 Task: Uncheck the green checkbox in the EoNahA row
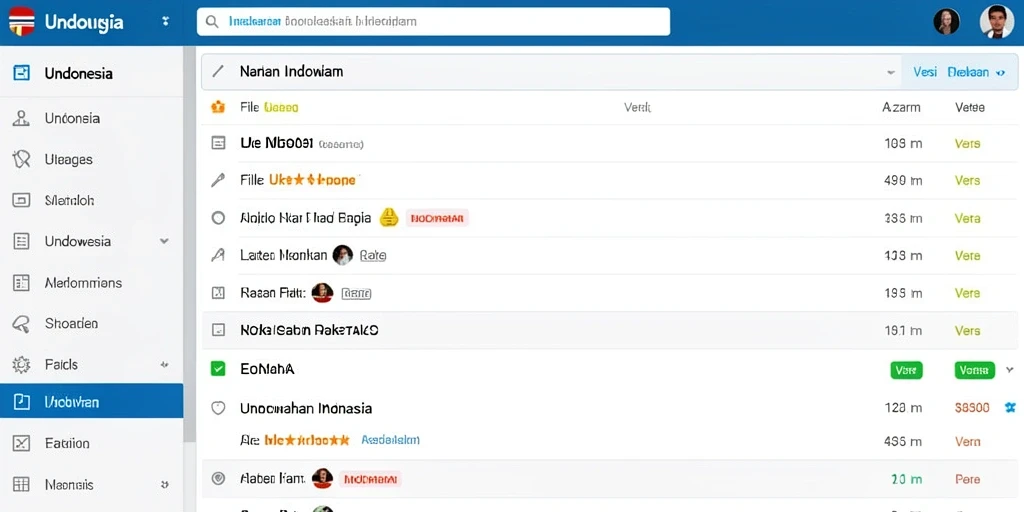[x=218, y=369]
